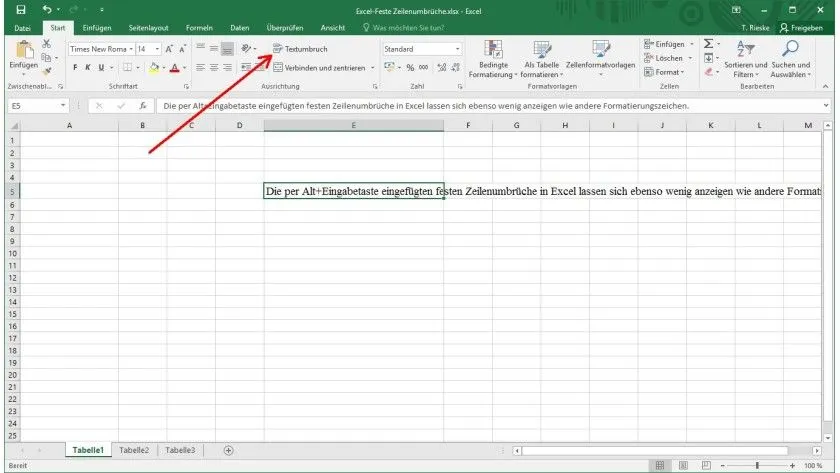The width and height of the screenshot is (840, 473).
Task: Align cell content to the top
Action: (200, 48)
